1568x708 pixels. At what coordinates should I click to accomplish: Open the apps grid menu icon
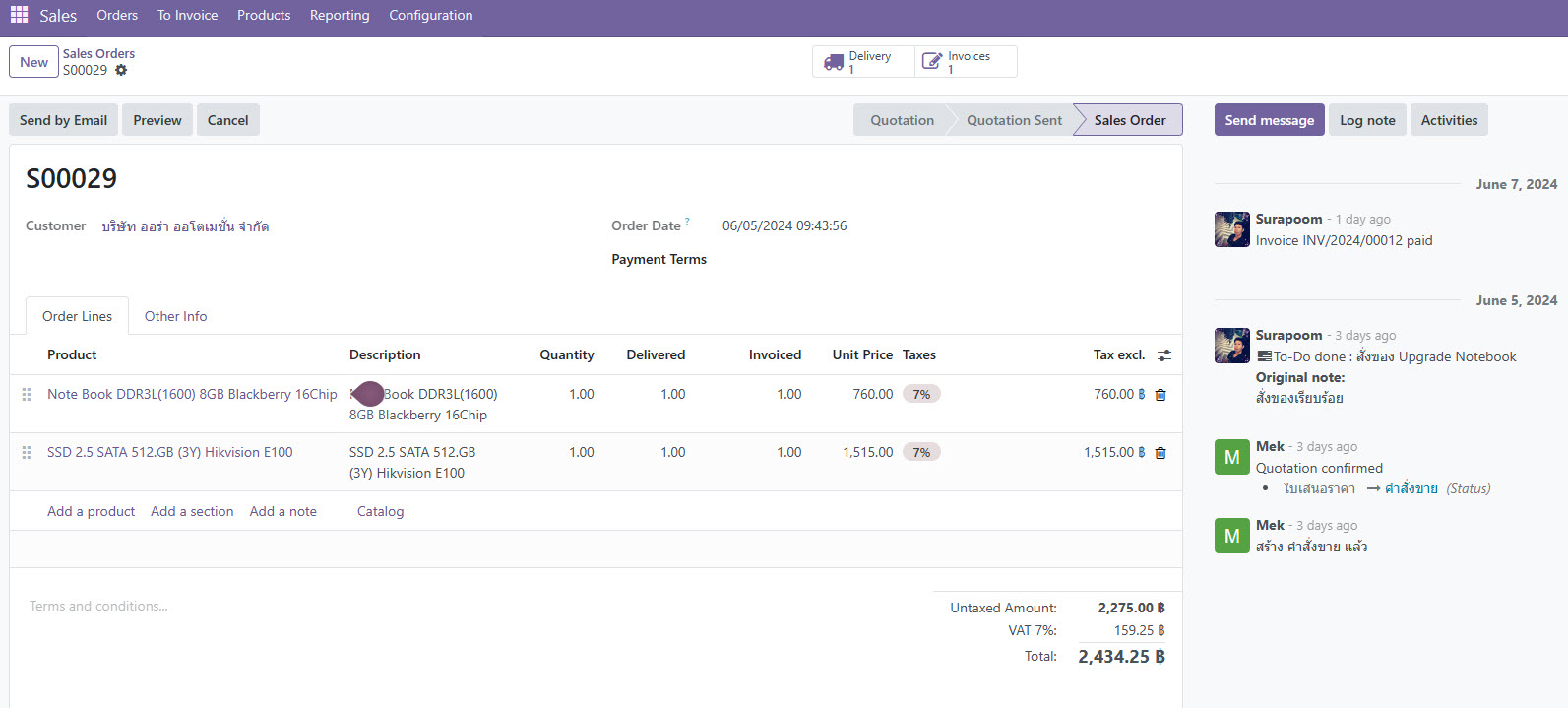point(19,15)
